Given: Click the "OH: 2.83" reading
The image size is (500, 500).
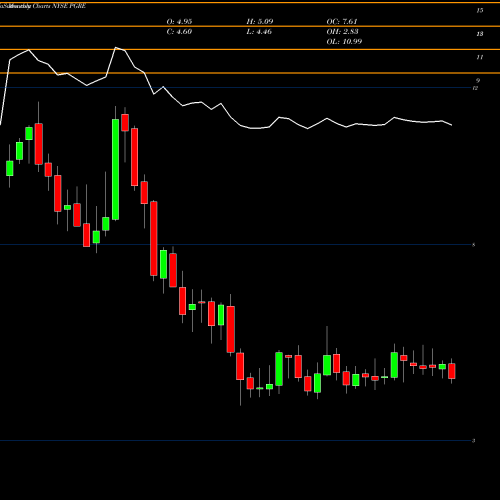Looking at the screenshot, I should tap(342, 32).
